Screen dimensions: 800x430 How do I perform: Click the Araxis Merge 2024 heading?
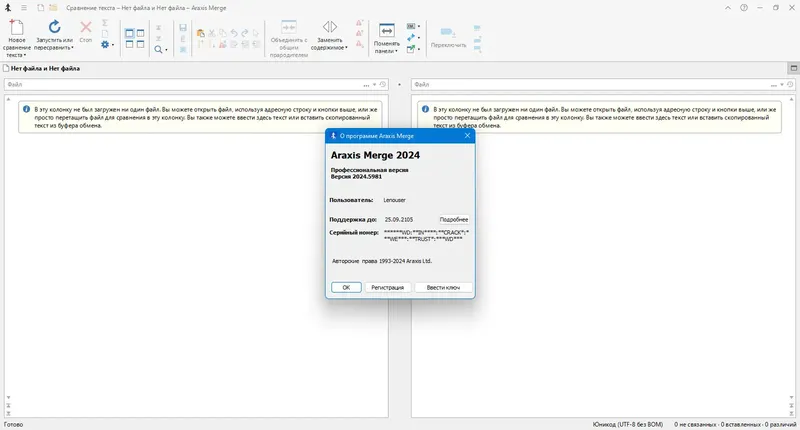click(x=375, y=155)
